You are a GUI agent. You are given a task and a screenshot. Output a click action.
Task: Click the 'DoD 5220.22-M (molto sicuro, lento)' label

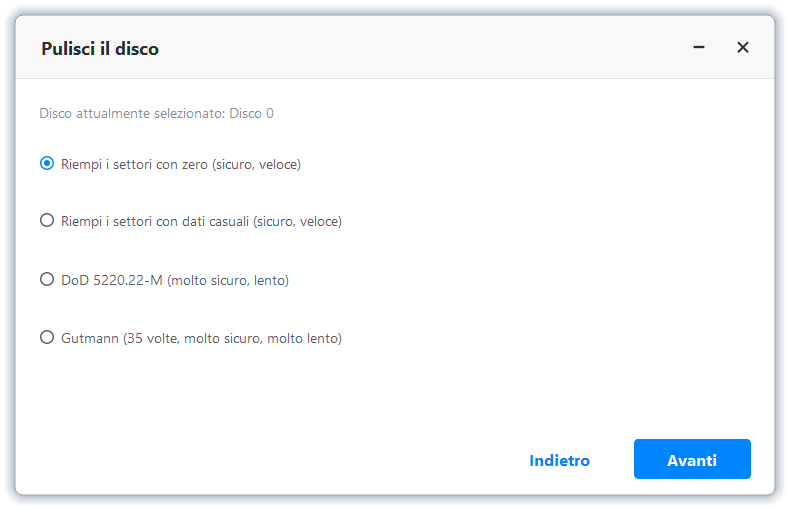click(175, 280)
